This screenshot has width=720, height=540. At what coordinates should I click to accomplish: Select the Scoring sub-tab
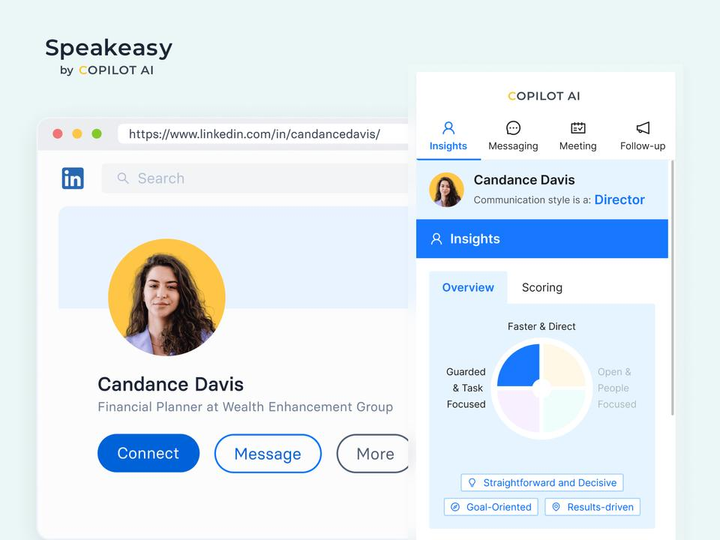tap(542, 287)
